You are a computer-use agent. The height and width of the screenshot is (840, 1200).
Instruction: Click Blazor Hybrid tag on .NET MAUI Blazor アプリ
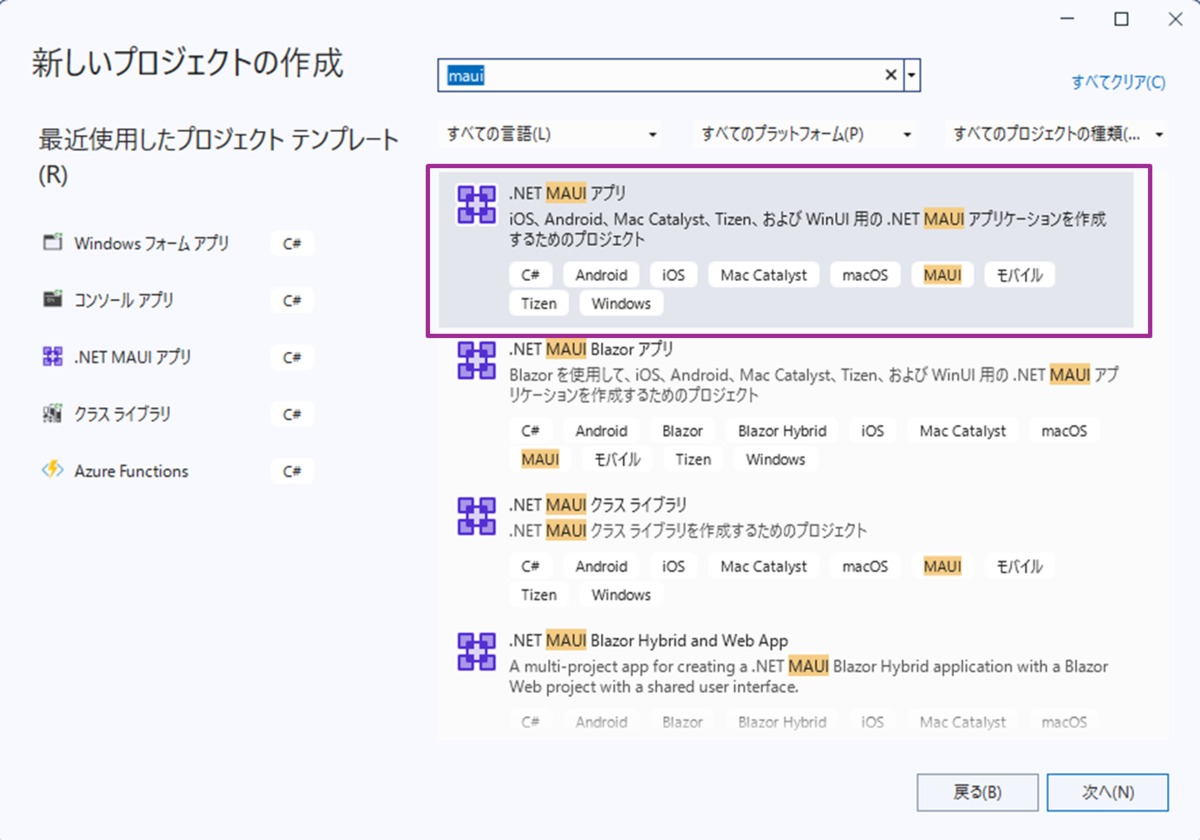click(x=782, y=431)
